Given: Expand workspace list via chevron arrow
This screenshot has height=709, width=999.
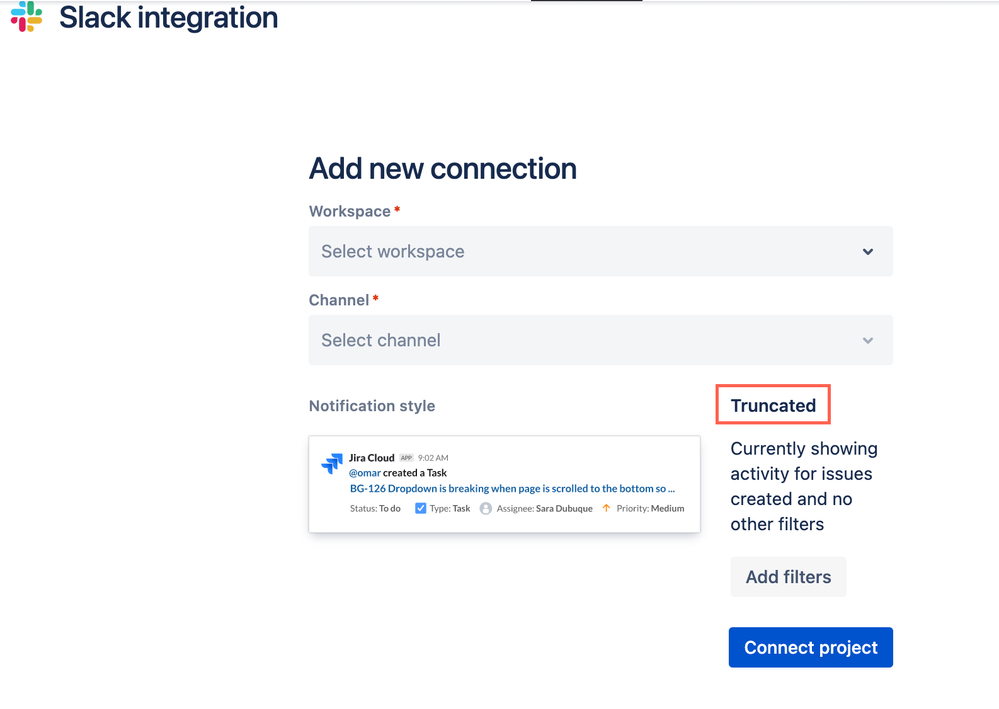Looking at the screenshot, I should point(867,252).
